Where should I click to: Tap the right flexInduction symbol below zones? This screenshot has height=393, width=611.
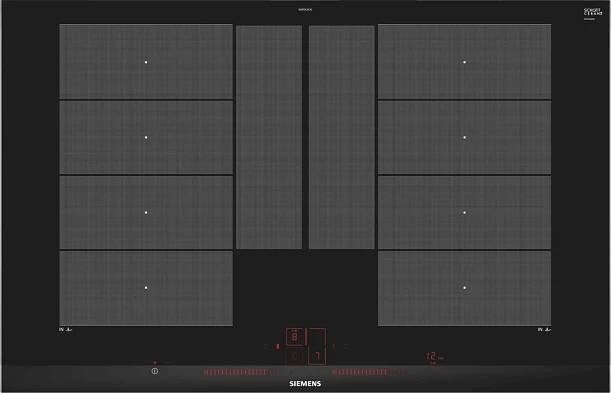544,330
